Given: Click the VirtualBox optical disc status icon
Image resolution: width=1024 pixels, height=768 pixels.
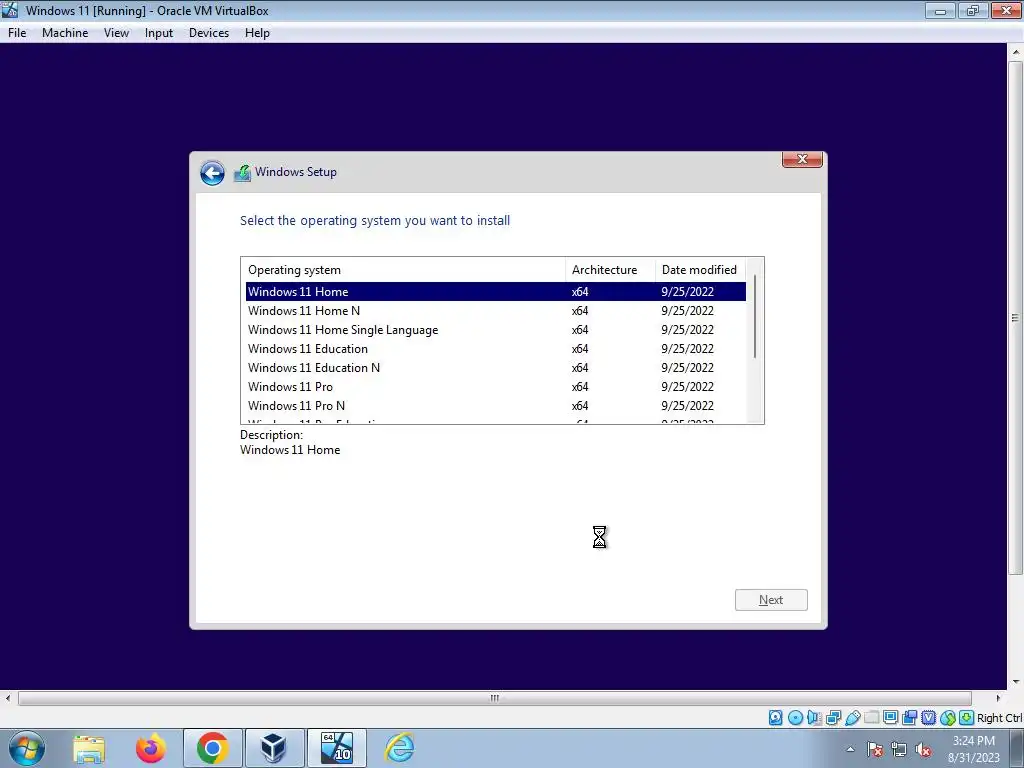Looking at the screenshot, I should (x=795, y=718).
